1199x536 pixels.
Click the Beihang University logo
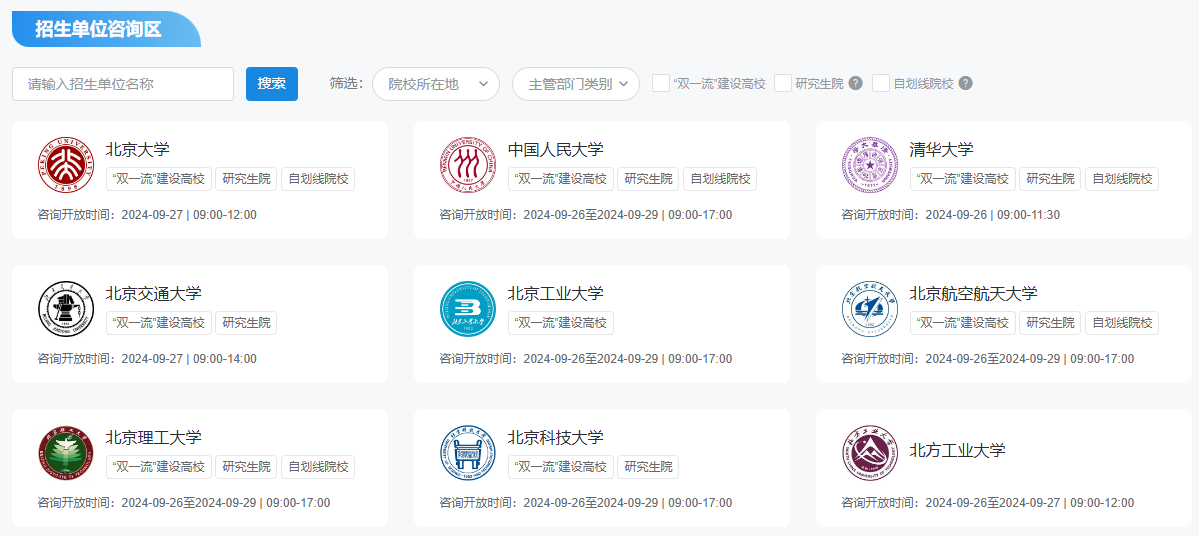point(870,308)
